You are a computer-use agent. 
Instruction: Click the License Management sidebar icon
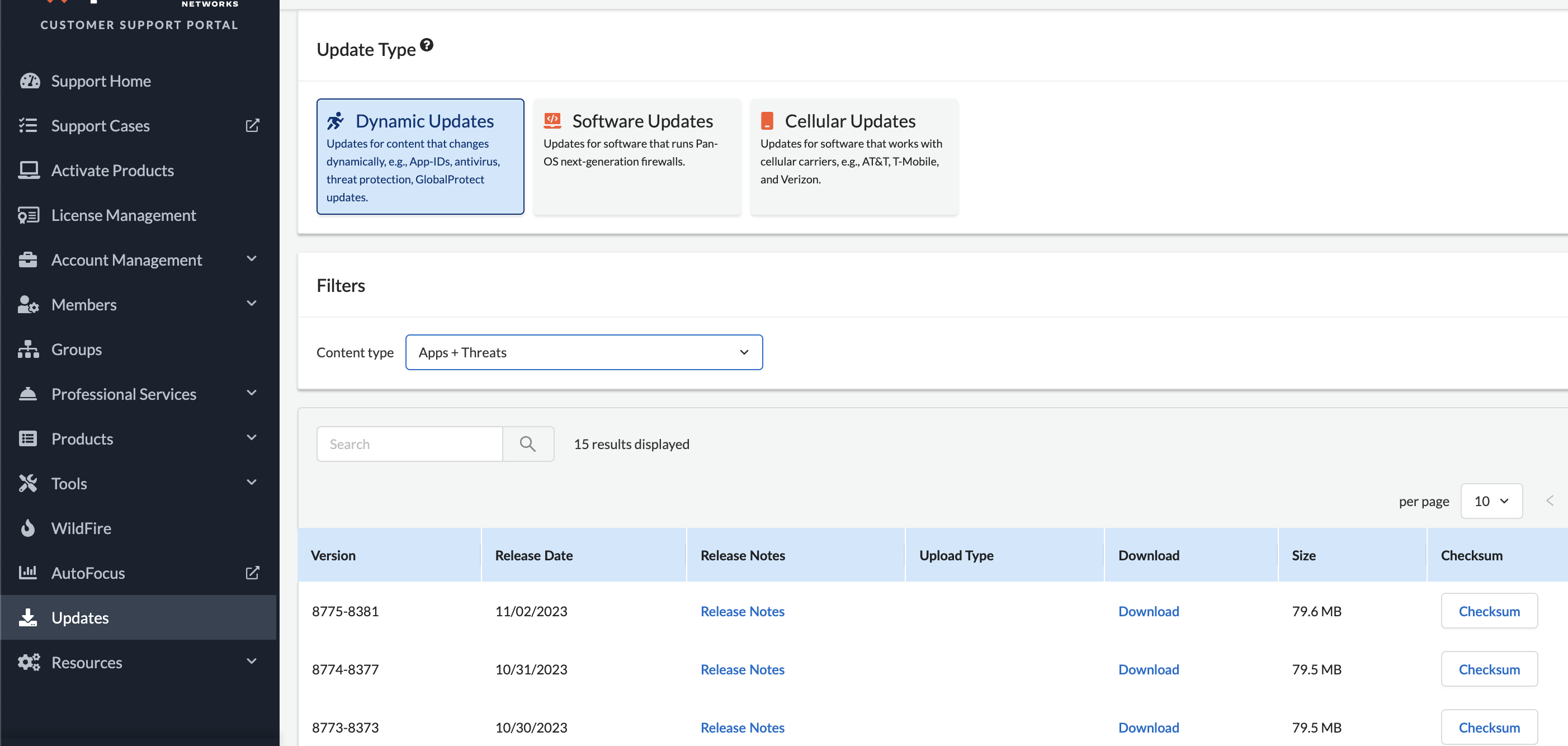[x=28, y=215]
